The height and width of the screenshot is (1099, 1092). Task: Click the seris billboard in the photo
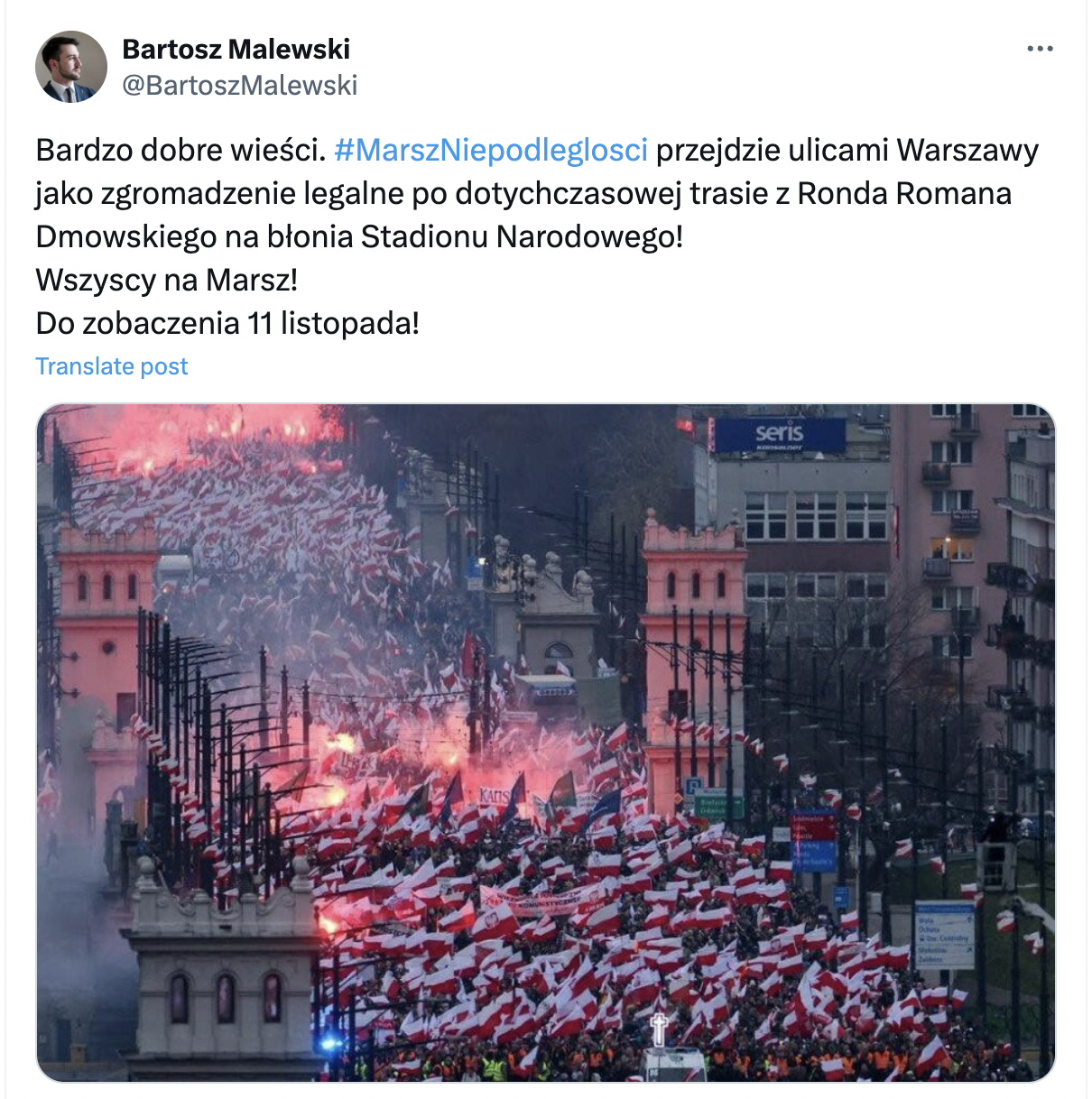pos(780,435)
